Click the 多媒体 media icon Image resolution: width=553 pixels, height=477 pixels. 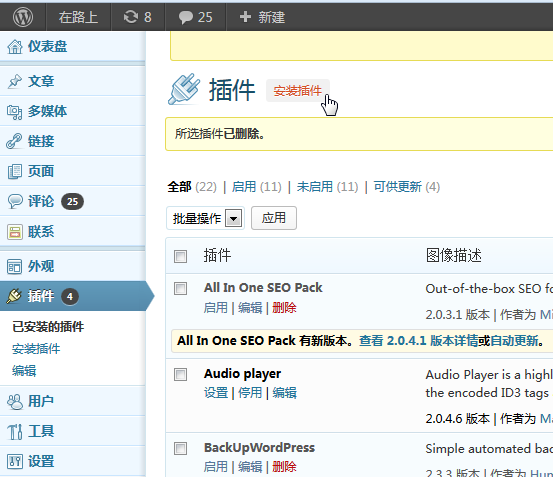15,111
